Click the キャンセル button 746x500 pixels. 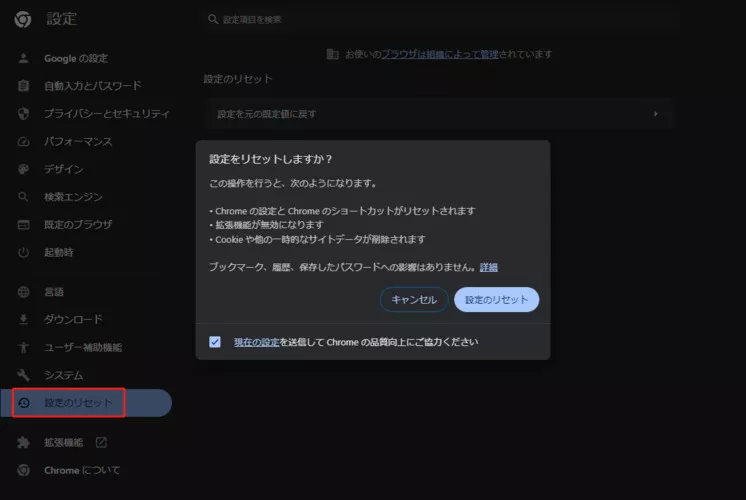[x=414, y=300]
